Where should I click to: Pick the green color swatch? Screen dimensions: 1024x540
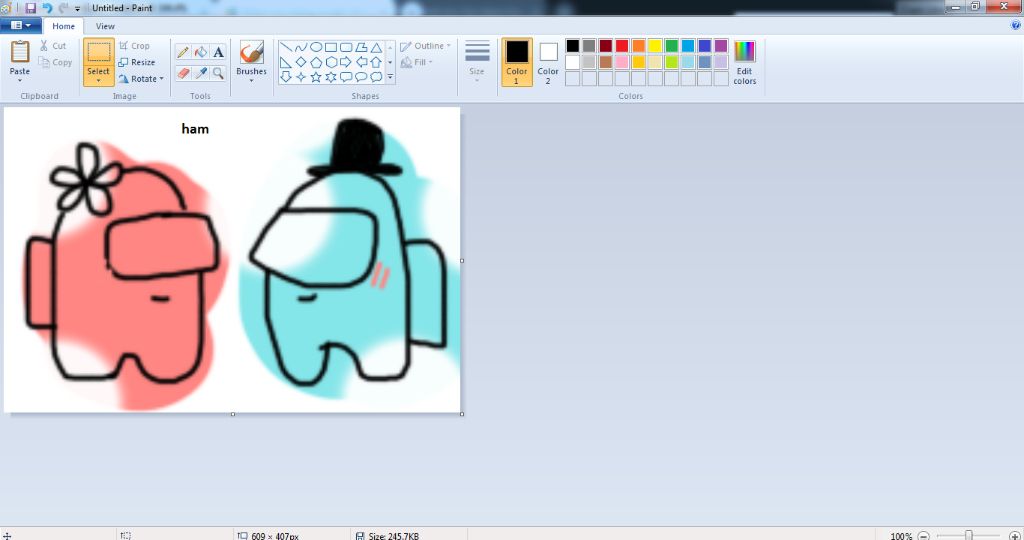point(671,46)
